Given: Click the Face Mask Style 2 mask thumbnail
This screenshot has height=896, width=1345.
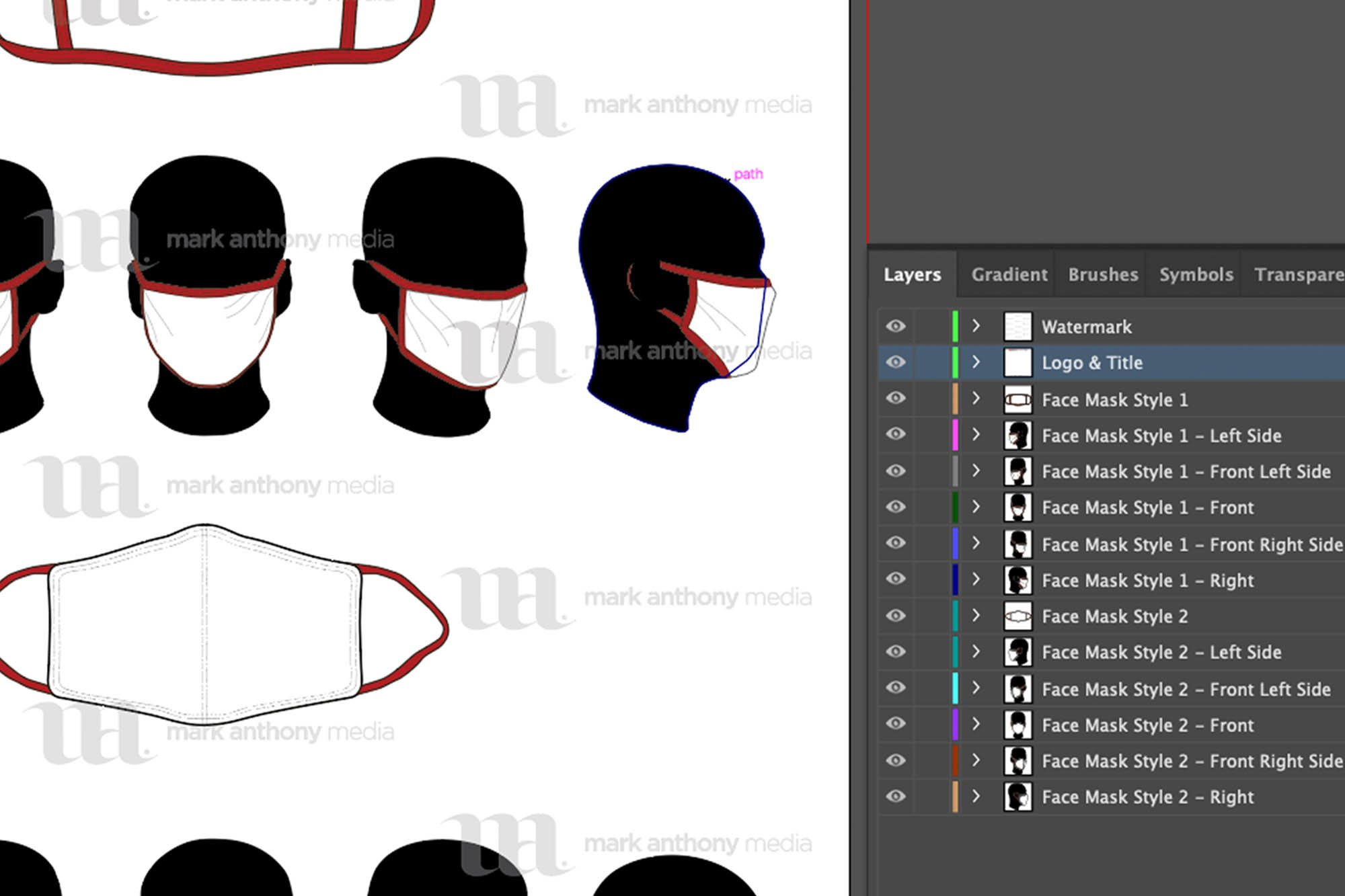Looking at the screenshot, I should (1017, 616).
